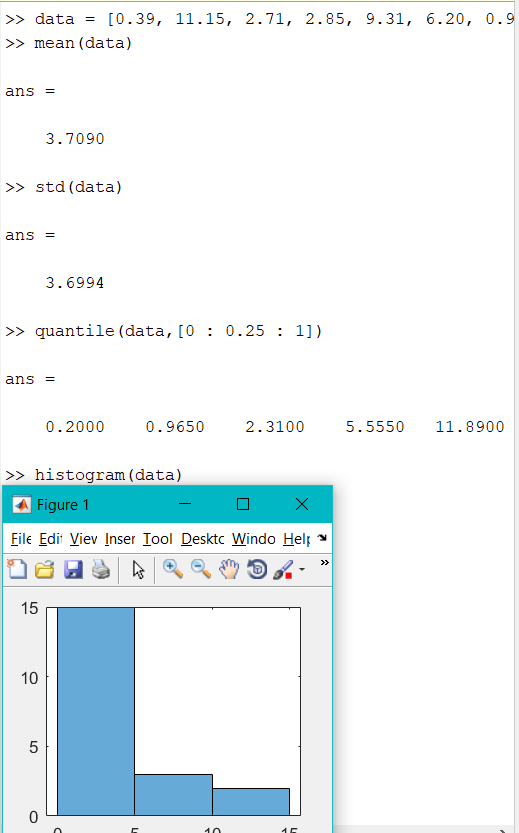Screen dimensions: 519x833
Task: Select the Rotate 3D tool
Action: [x=257, y=569]
